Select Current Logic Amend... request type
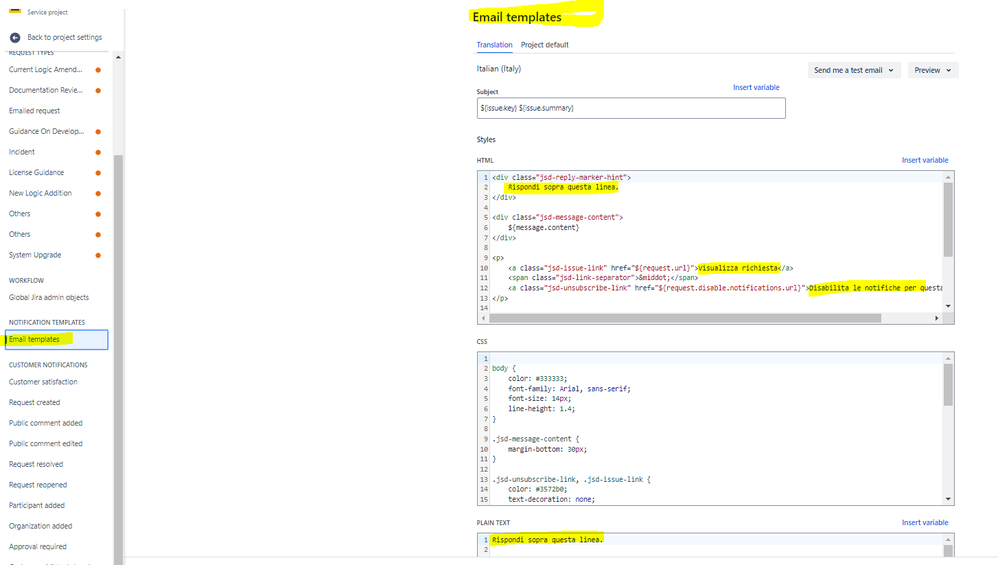Image resolution: width=998 pixels, height=565 pixels. [x=45, y=69]
